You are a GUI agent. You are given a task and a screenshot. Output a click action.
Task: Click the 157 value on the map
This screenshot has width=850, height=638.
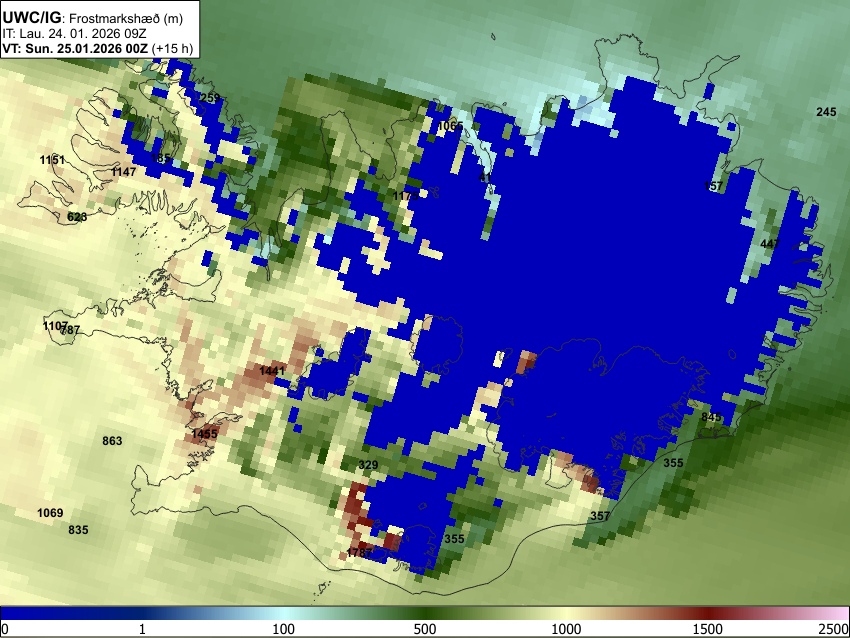coord(713,186)
